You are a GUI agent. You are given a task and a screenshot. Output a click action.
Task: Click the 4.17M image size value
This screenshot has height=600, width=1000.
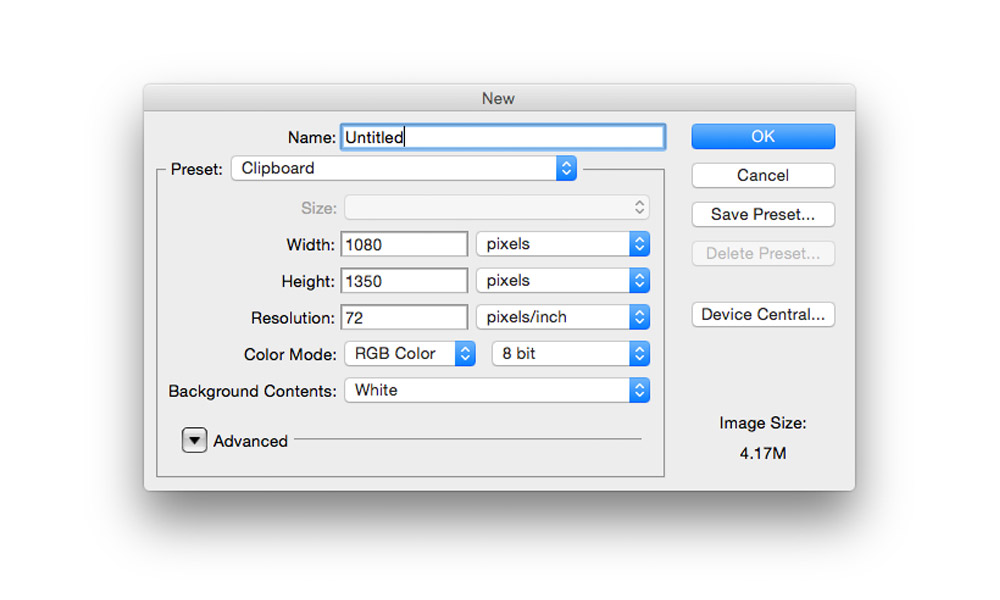coord(763,454)
